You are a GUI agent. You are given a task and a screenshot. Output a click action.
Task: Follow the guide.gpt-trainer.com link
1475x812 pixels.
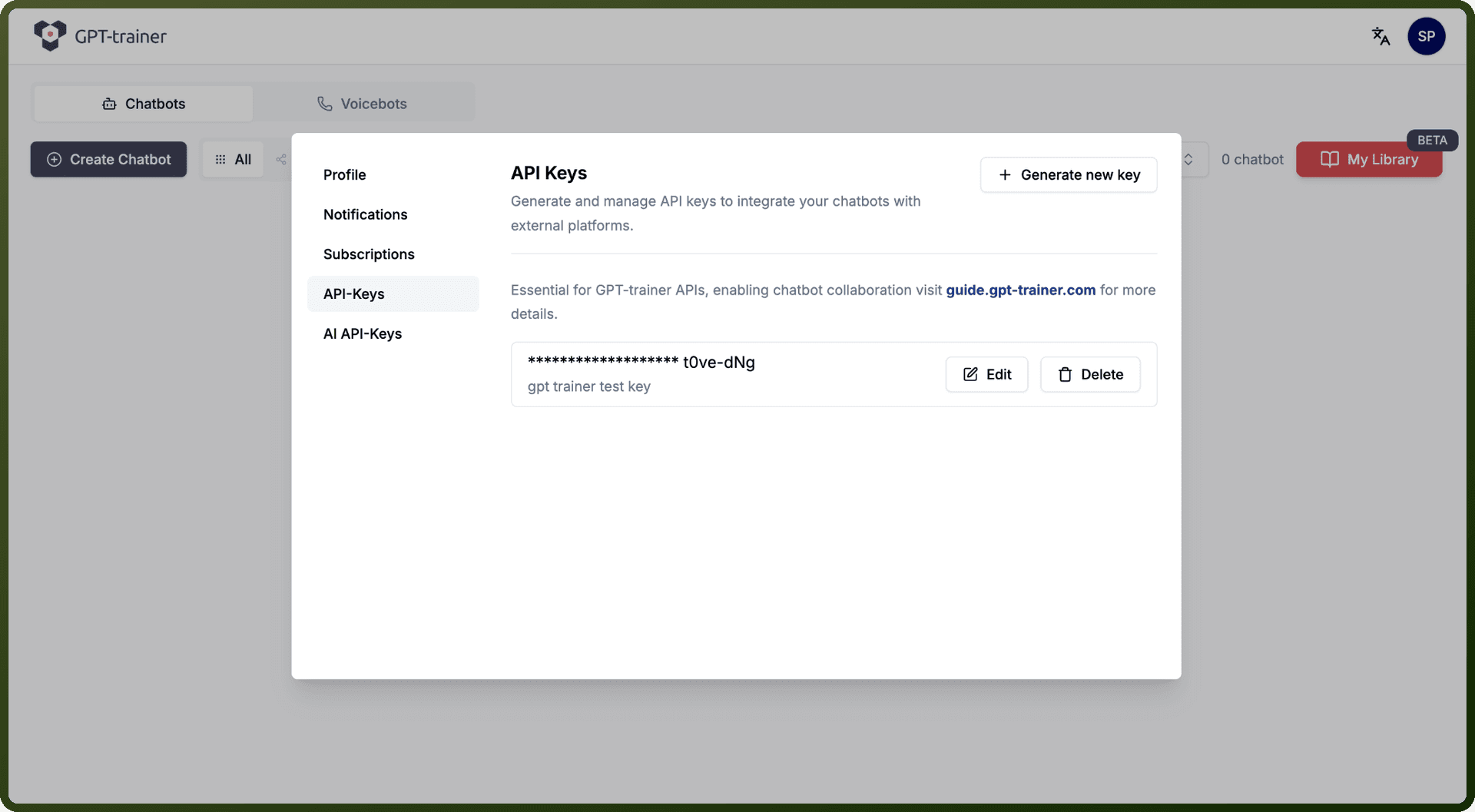coord(1020,290)
